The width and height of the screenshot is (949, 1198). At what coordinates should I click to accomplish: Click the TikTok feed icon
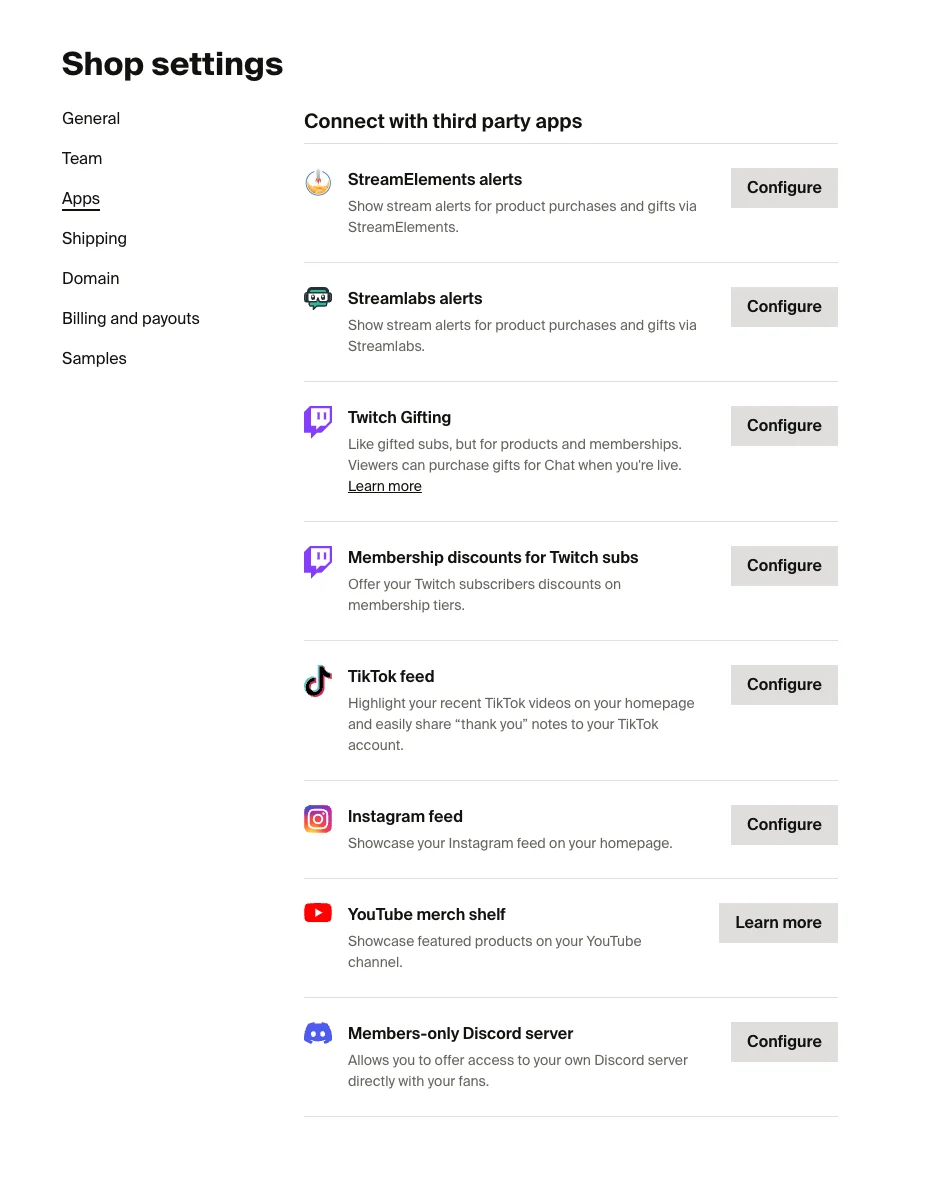pyautogui.click(x=318, y=680)
